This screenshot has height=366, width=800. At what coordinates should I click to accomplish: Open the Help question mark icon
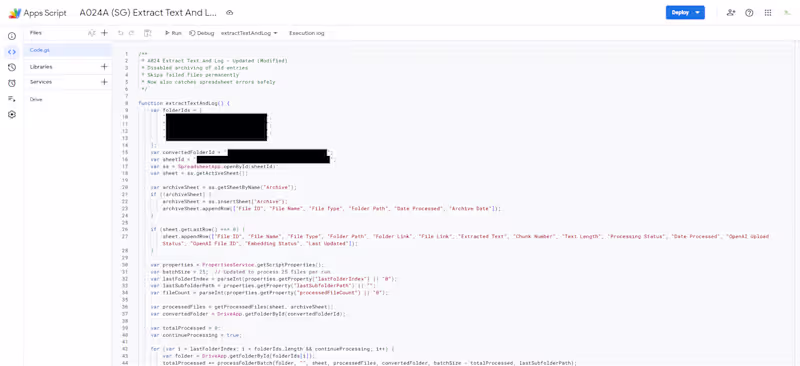tap(749, 13)
